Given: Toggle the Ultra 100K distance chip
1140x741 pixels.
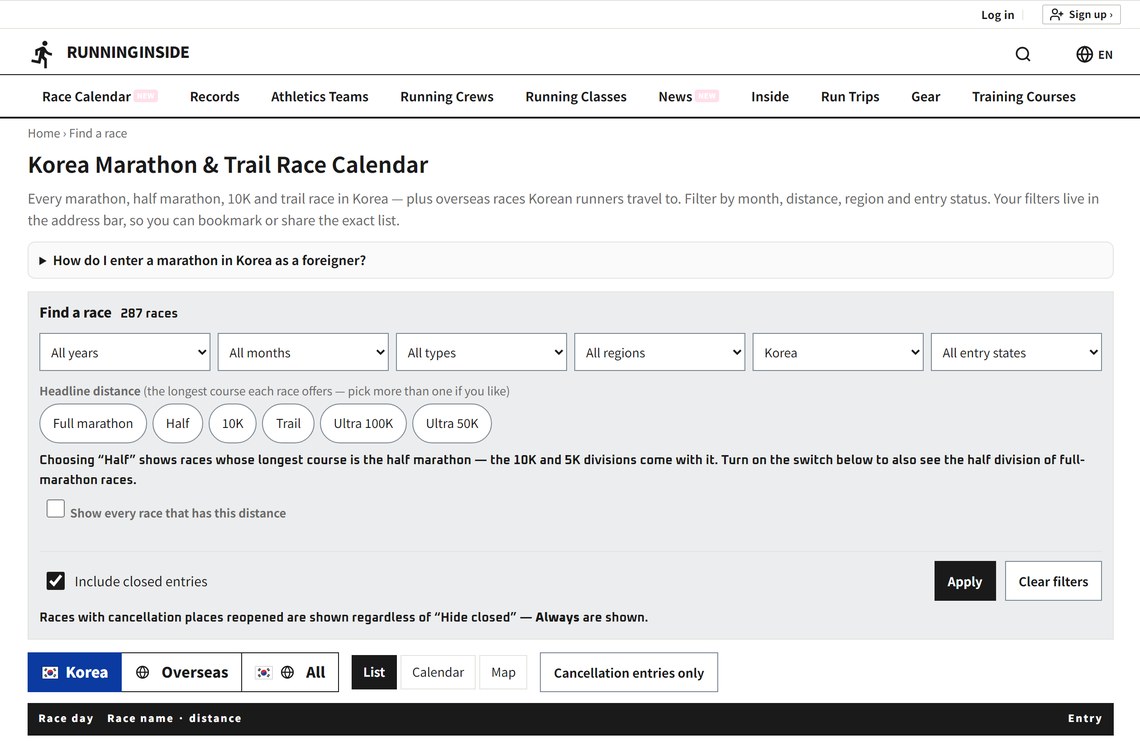Looking at the screenshot, I should [x=364, y=423].
